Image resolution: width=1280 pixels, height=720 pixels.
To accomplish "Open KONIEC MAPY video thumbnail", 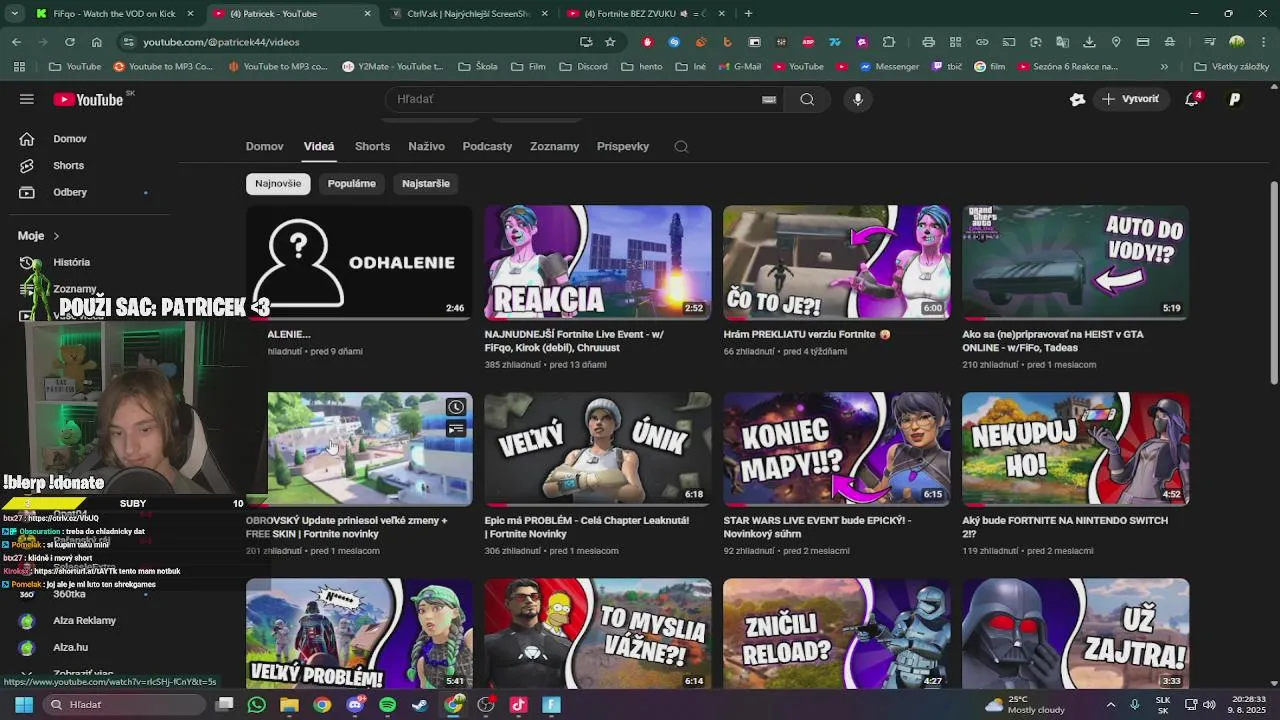I will [x=837, y=448].
